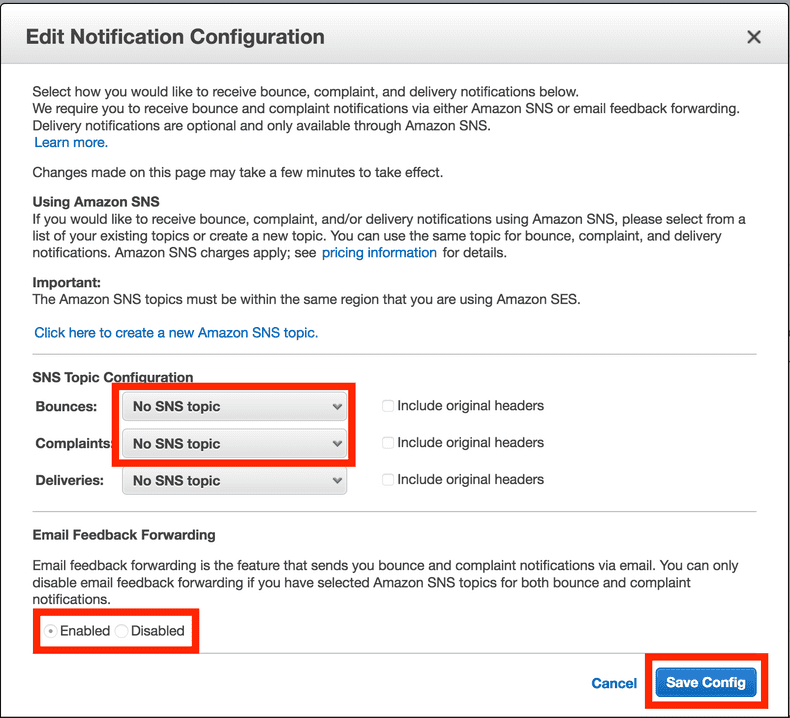Image resolution: width=790 pixels, height=718 pixels.
Task: Click the Using Amazon SNS heading
Action: click(x=96, y=202)
